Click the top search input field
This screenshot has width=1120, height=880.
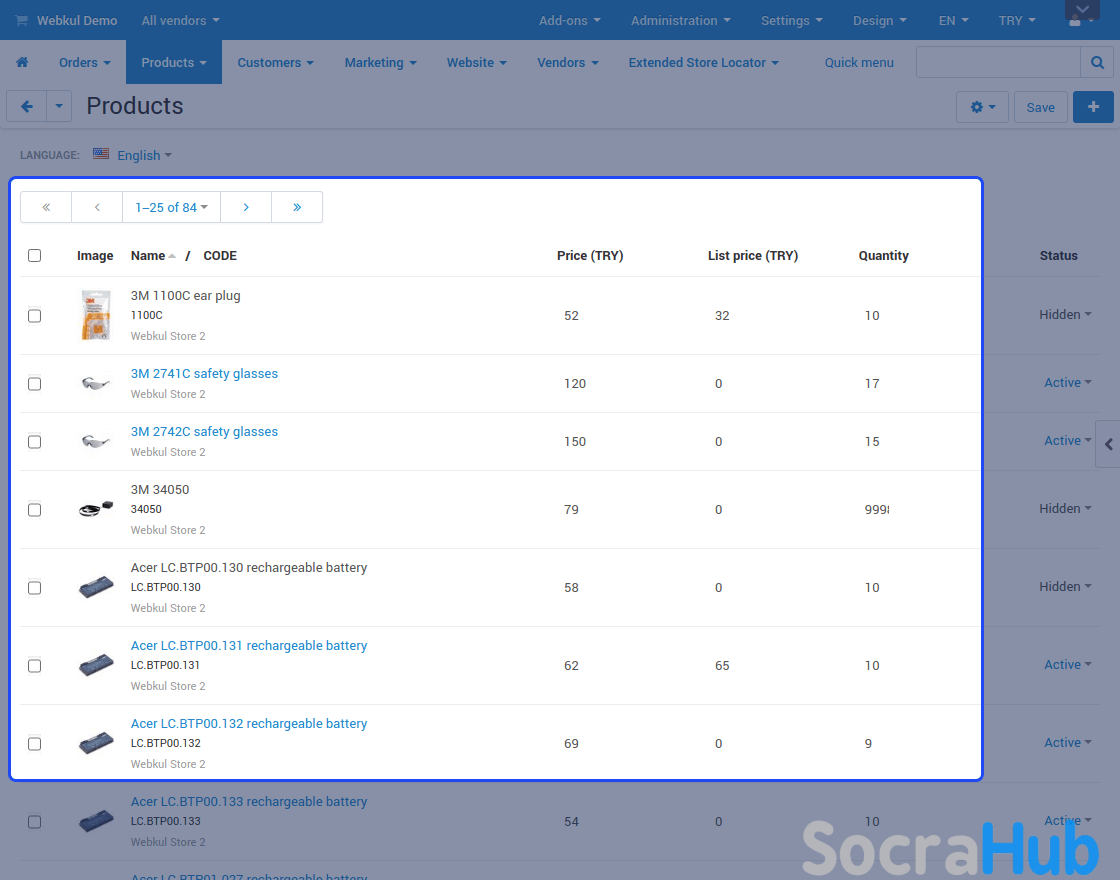(997, 62)
